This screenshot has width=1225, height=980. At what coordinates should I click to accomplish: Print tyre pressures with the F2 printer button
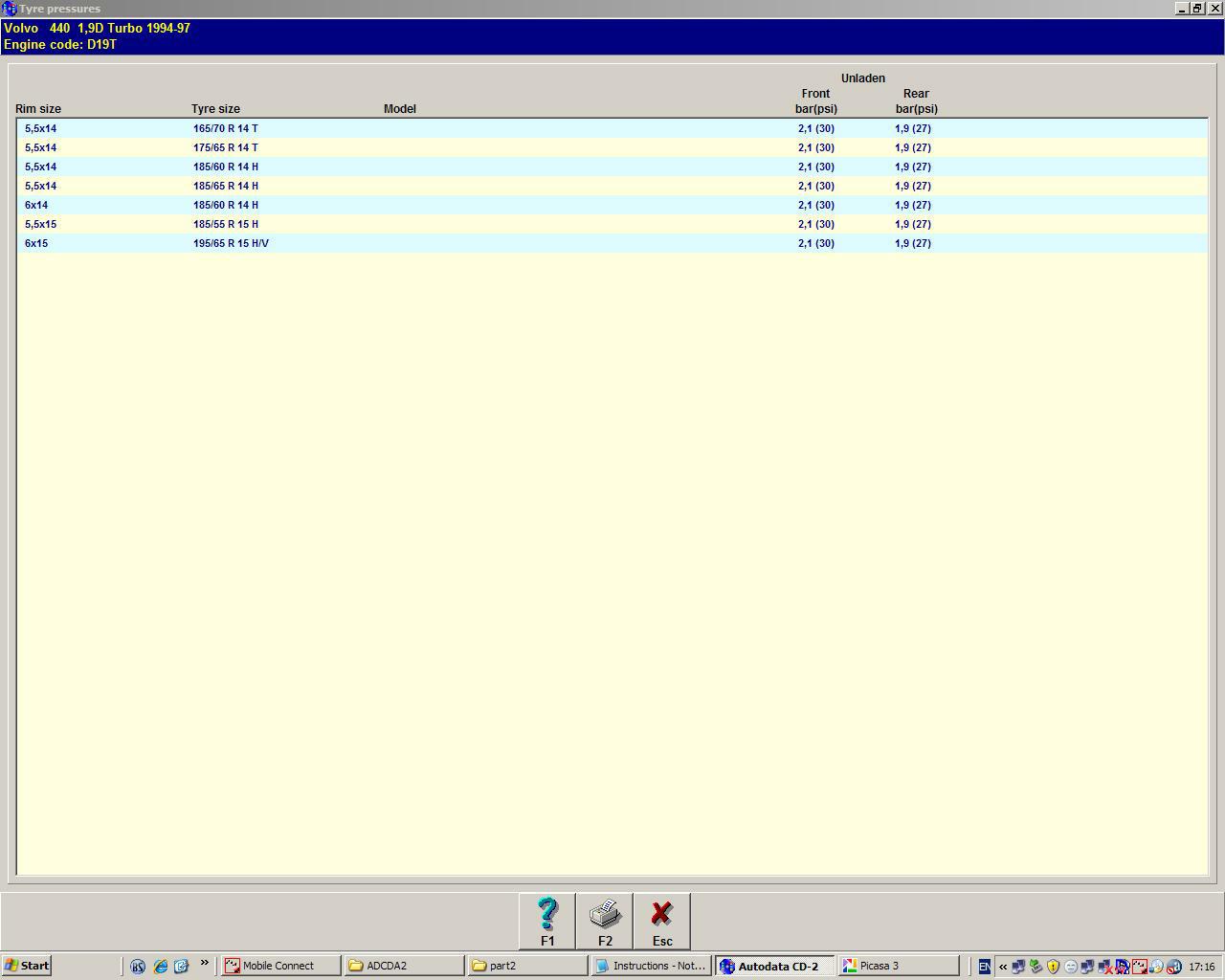[605, 922]
